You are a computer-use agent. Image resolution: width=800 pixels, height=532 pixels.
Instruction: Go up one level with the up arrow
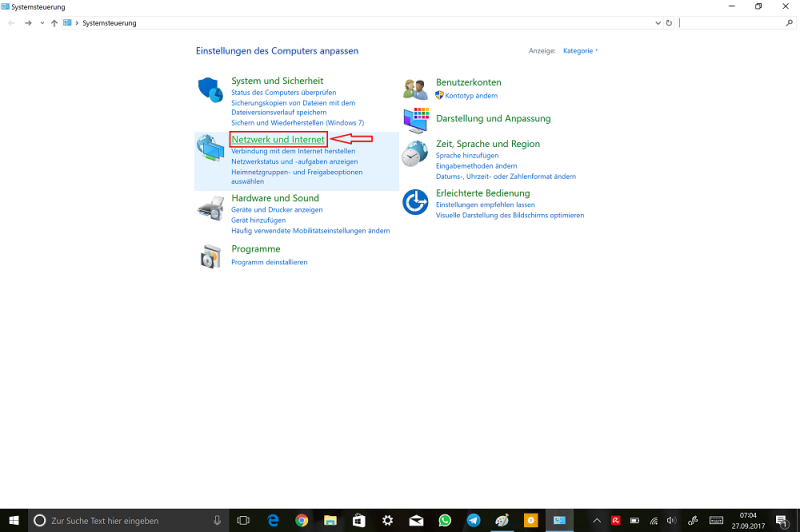(x=54, y=23)
